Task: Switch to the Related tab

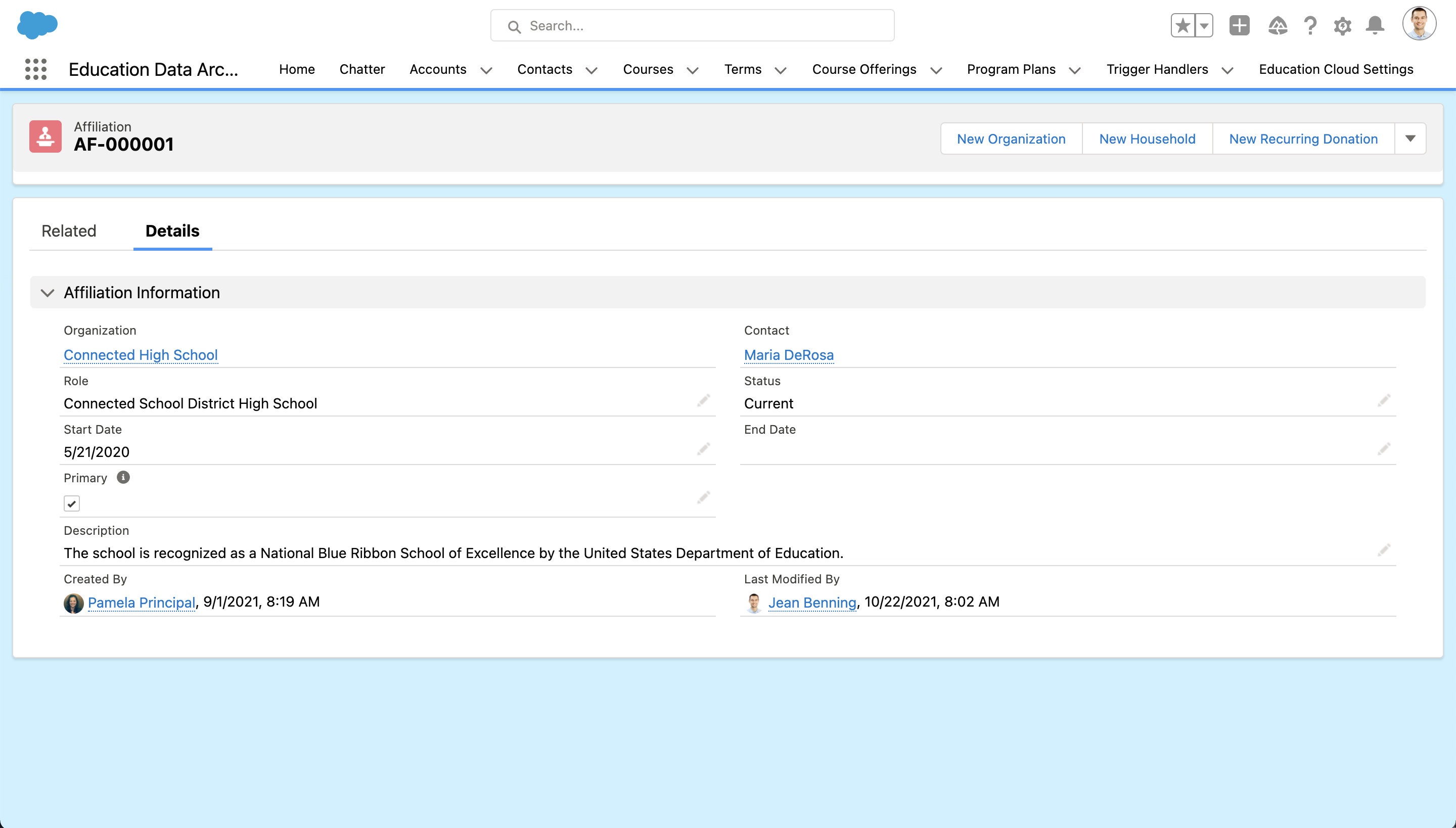Action: 69,231
